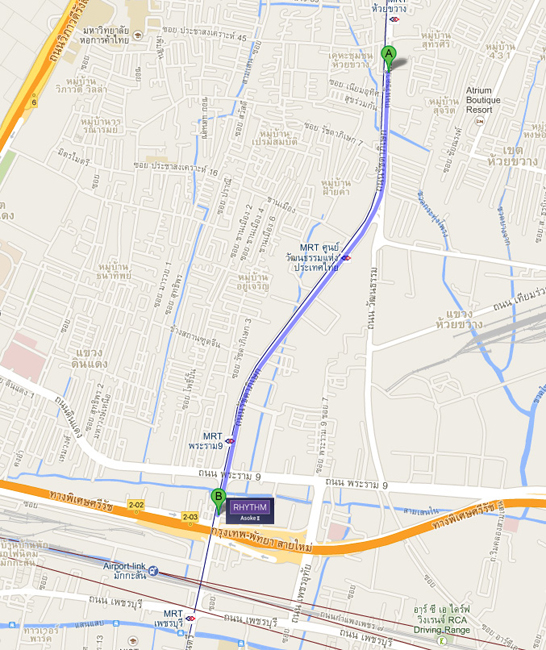
Task: Click the MRT Phetchaburi station icon
Action: pos(190,618)
